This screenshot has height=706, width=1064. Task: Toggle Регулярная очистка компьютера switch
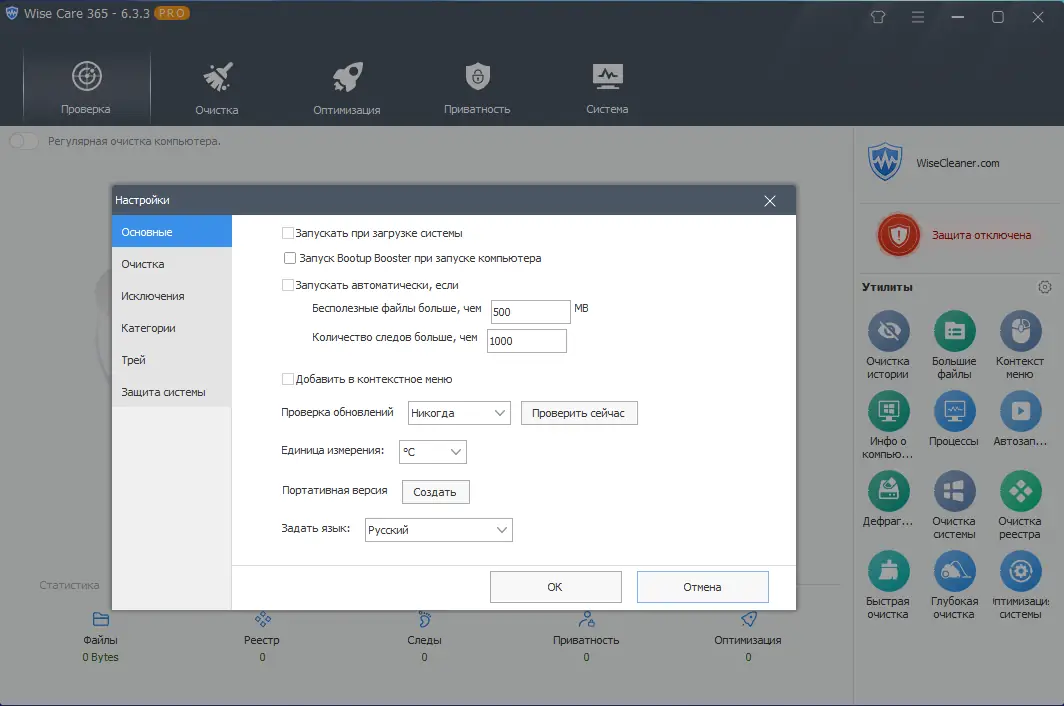[24, 141]
